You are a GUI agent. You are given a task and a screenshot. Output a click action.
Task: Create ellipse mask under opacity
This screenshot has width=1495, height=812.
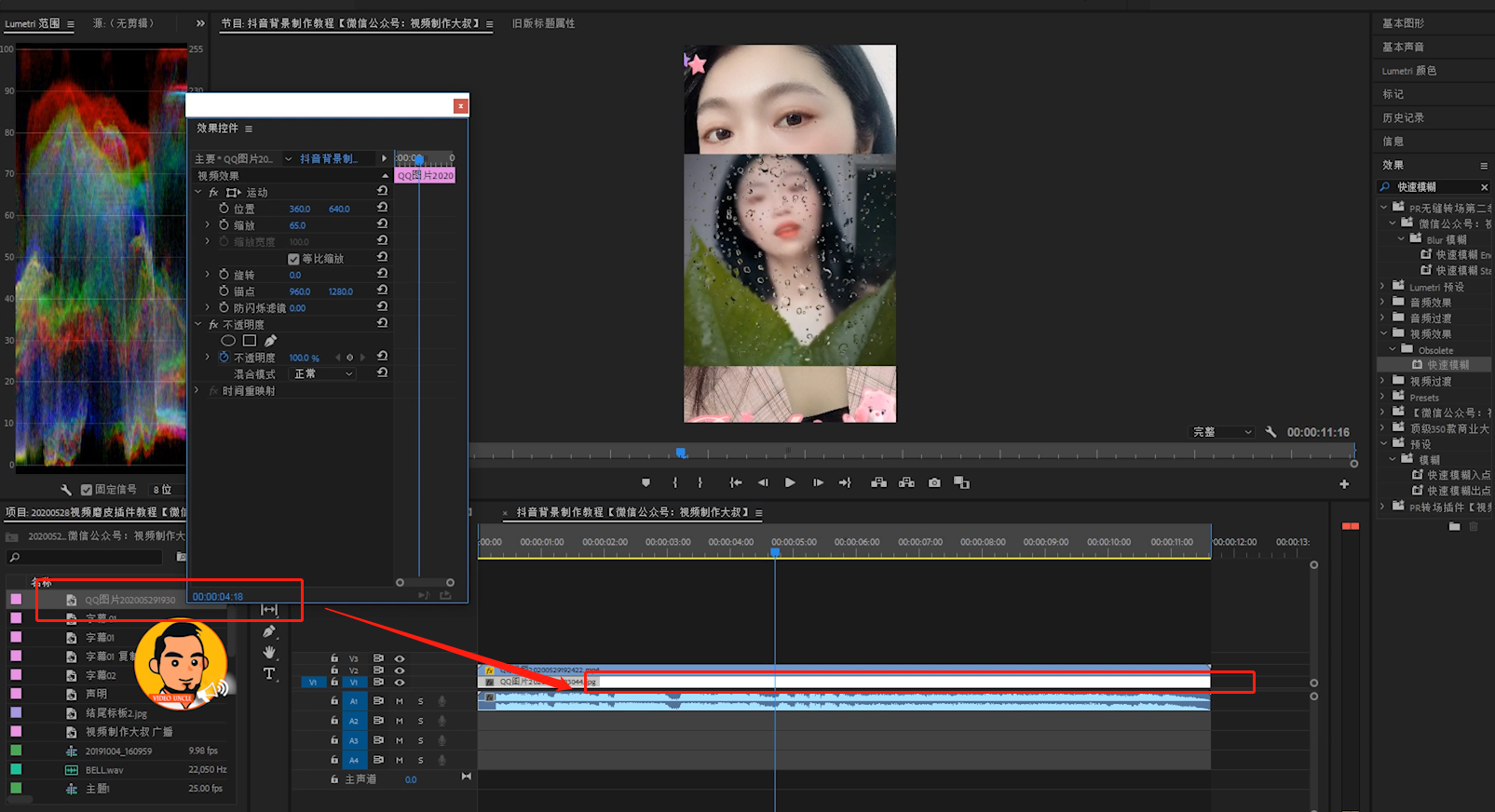coord(228,341)
